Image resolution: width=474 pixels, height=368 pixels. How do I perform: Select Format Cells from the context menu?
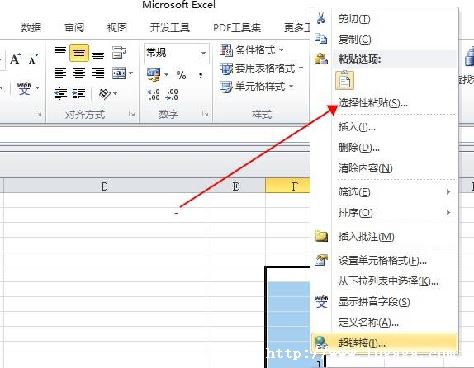(x=382, y=260)
